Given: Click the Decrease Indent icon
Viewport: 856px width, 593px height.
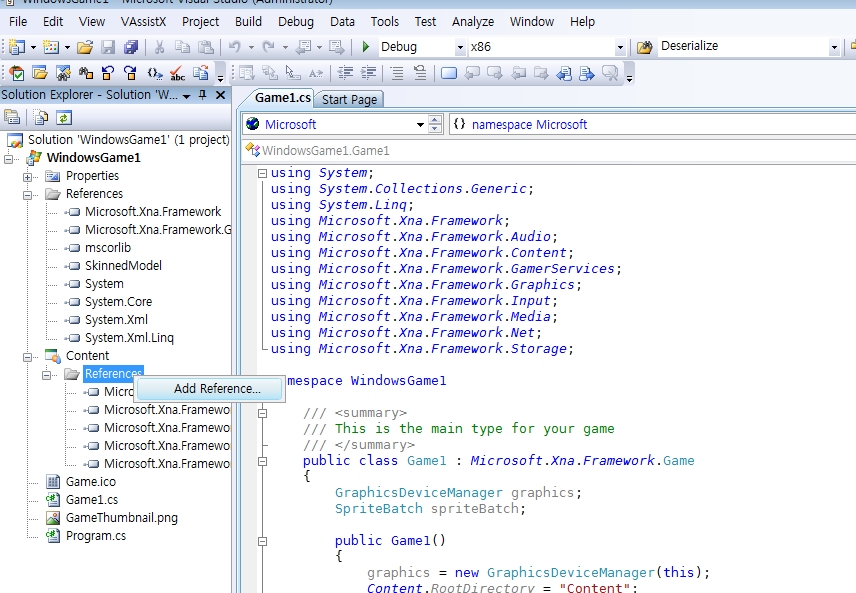Looking at the screenshot, I should 345,73.
